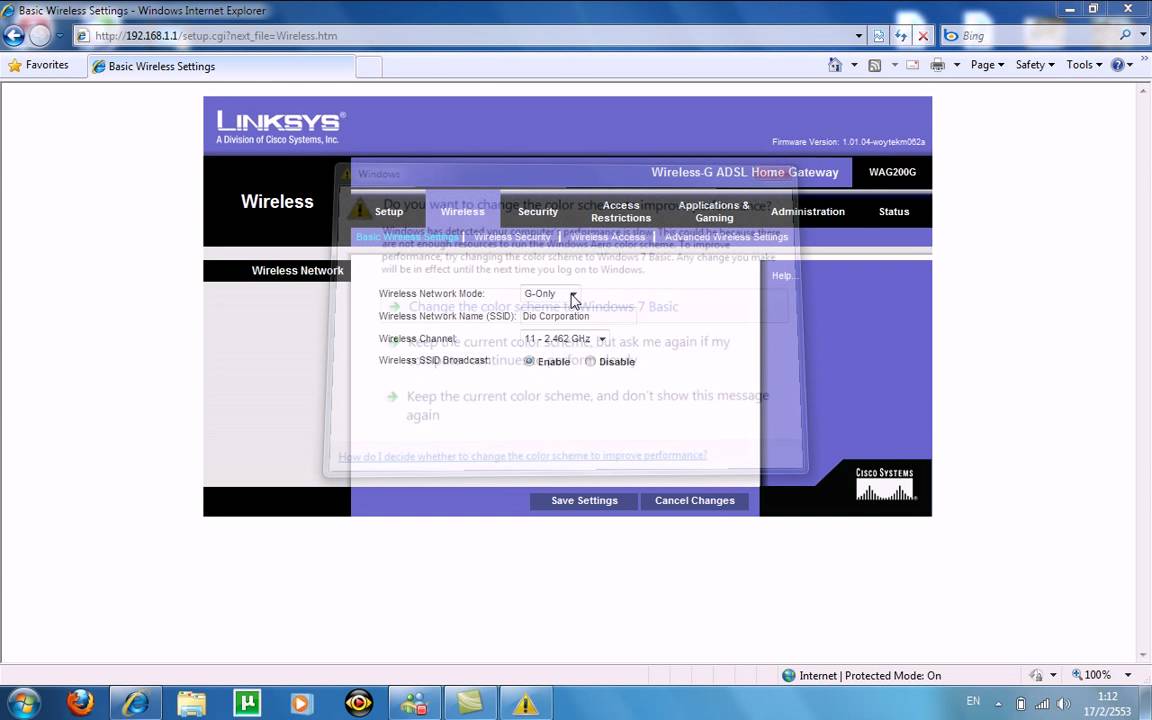Viewport: 1152px width, 720px height.
Task: Disable Wireless SSID Broadcast
Action: pyautogui.click(x=590, y=361)
